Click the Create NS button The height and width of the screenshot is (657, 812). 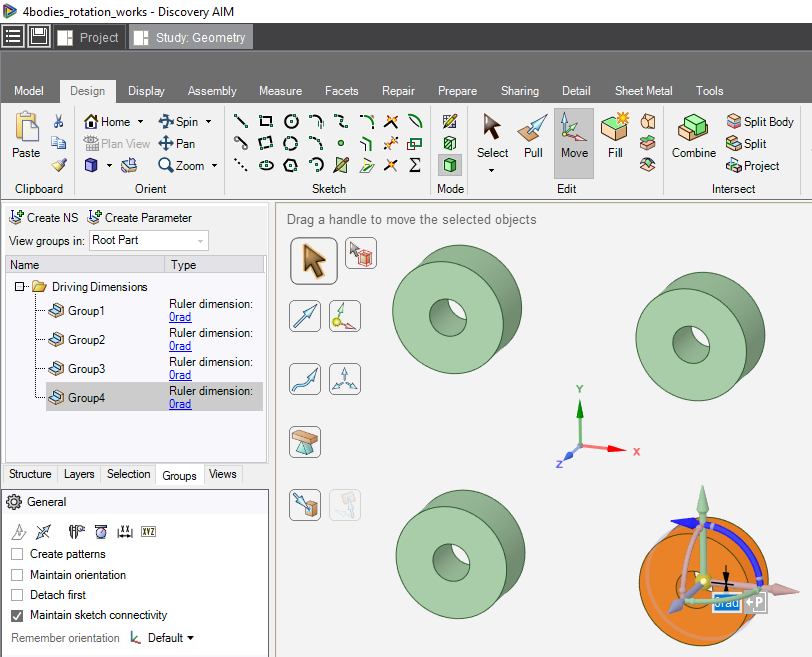(44, 217)
